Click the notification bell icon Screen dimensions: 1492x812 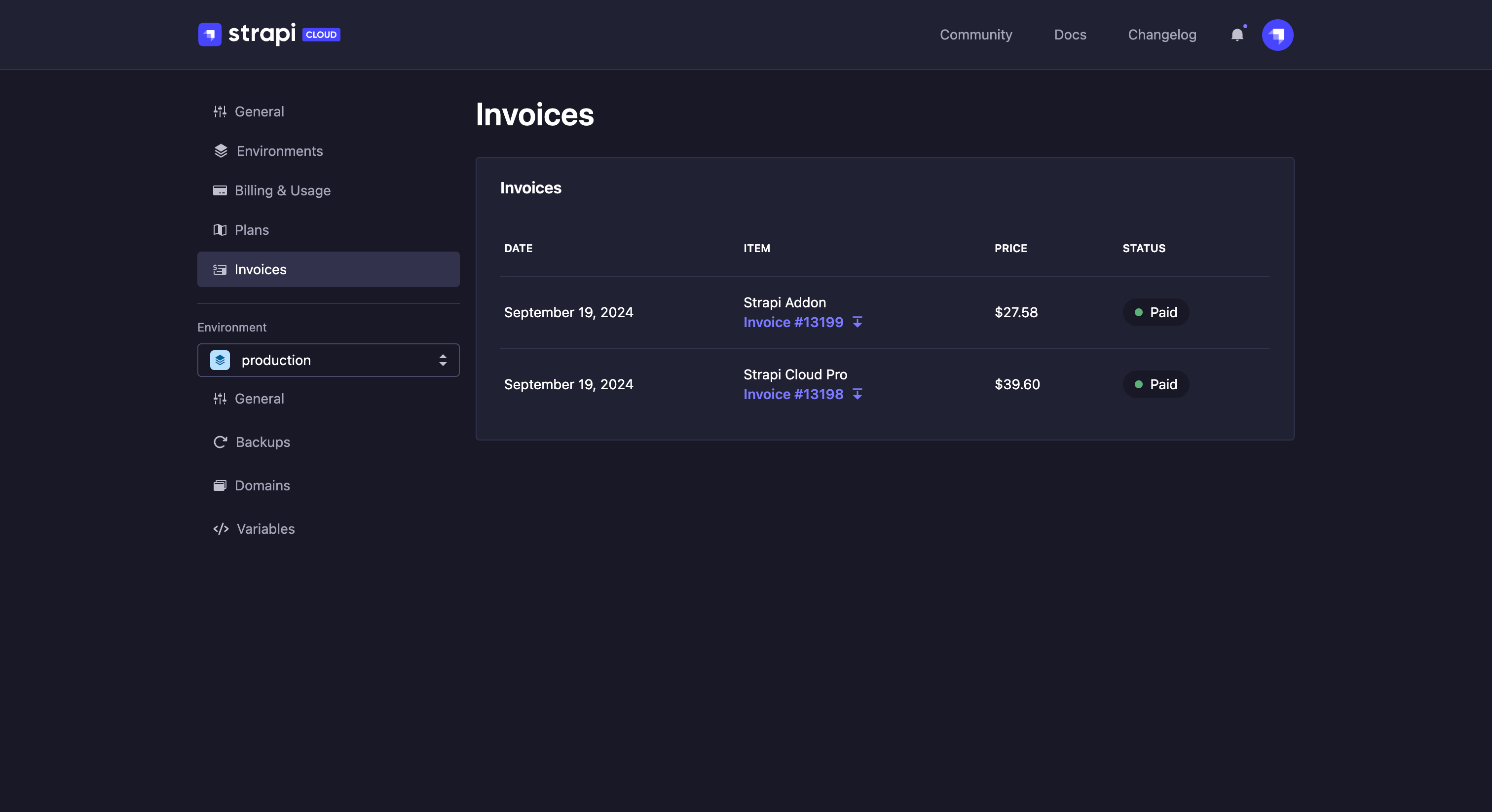1237,35
